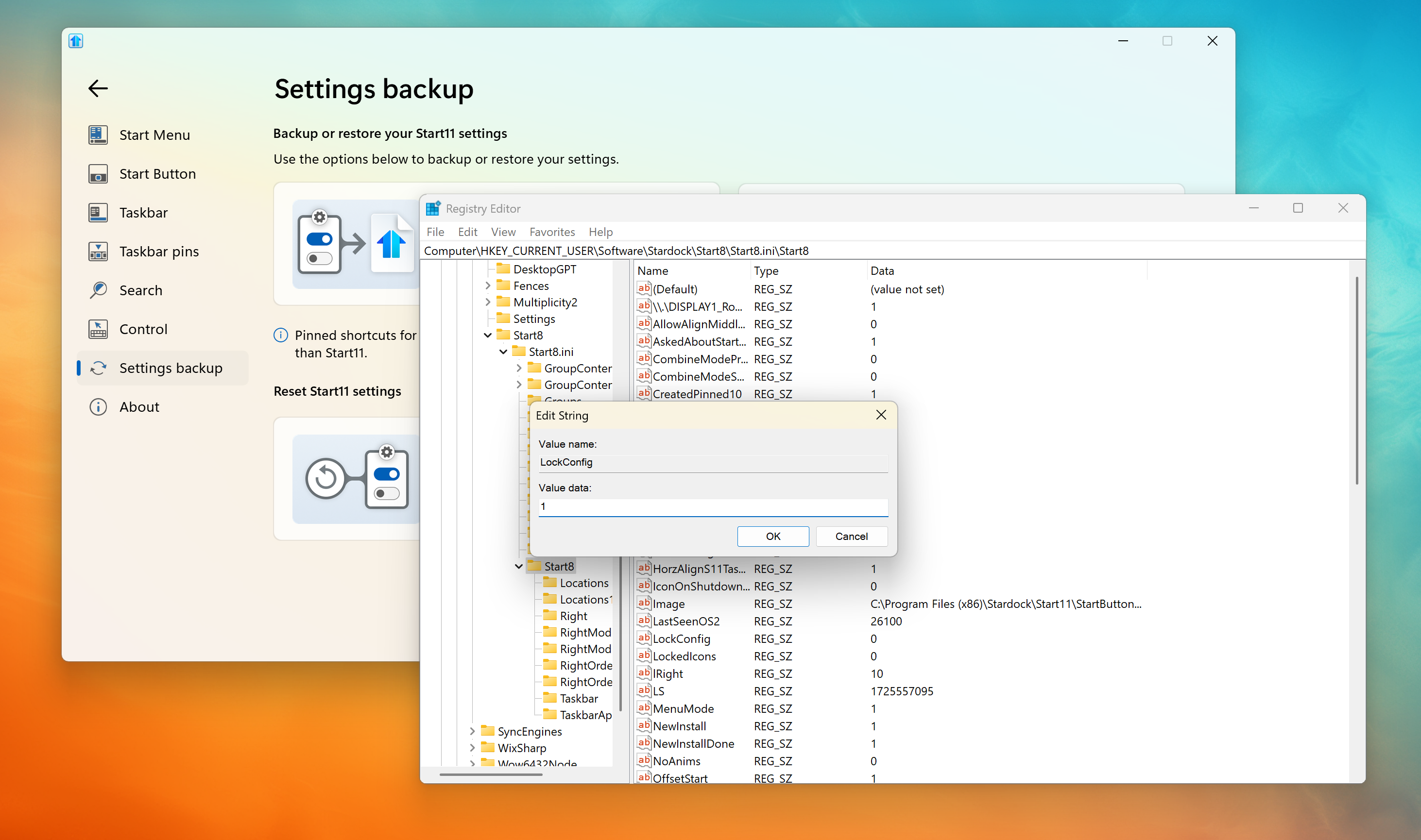Image resolution: width=1421 pixels, height=840 pixels.
Task: Open the Start Menu settings icon
Action: coord(98,134)
